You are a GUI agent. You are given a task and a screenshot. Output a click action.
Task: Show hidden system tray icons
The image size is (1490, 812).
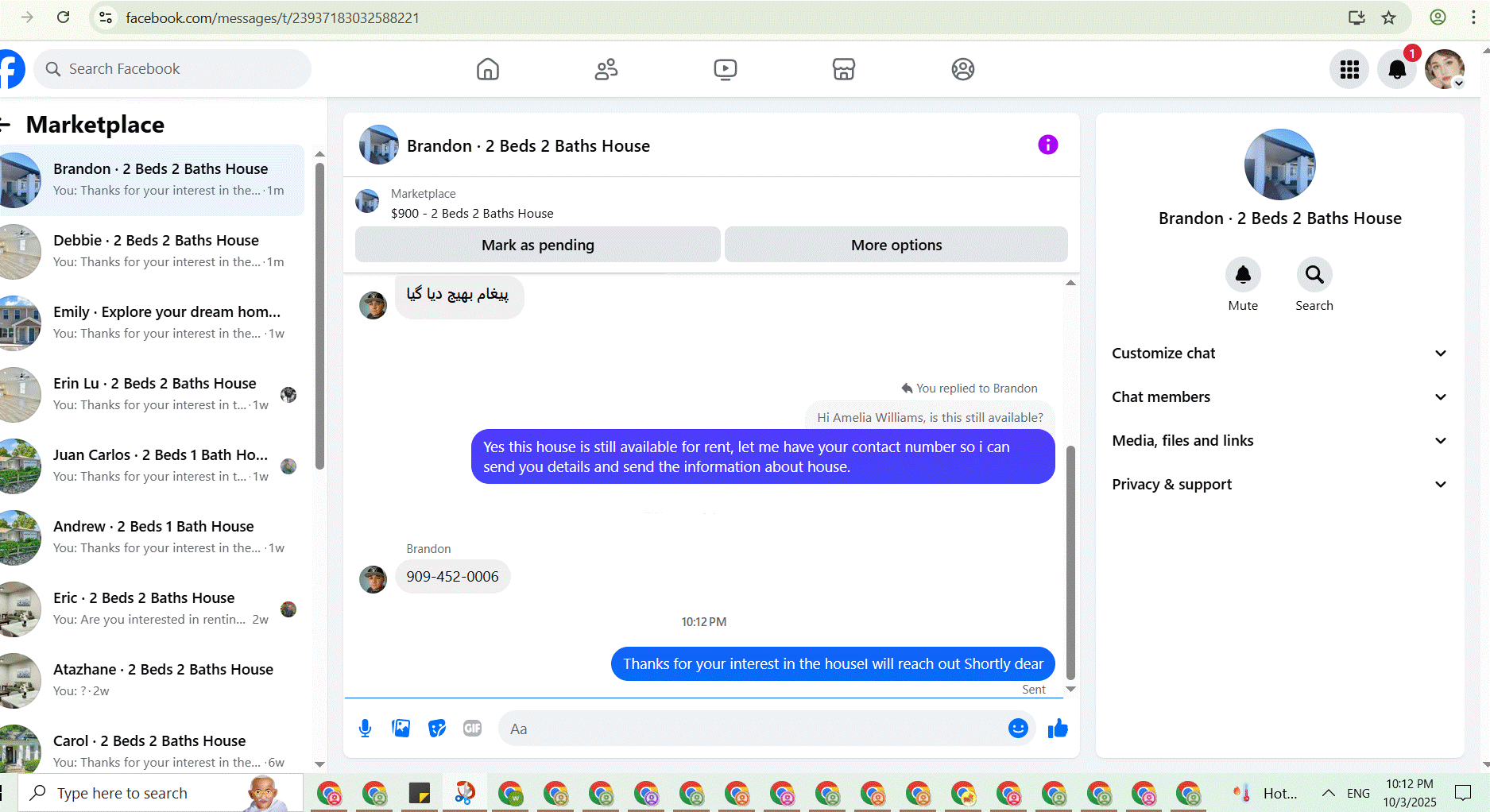pyautogui.click(x=1328, y=793)
